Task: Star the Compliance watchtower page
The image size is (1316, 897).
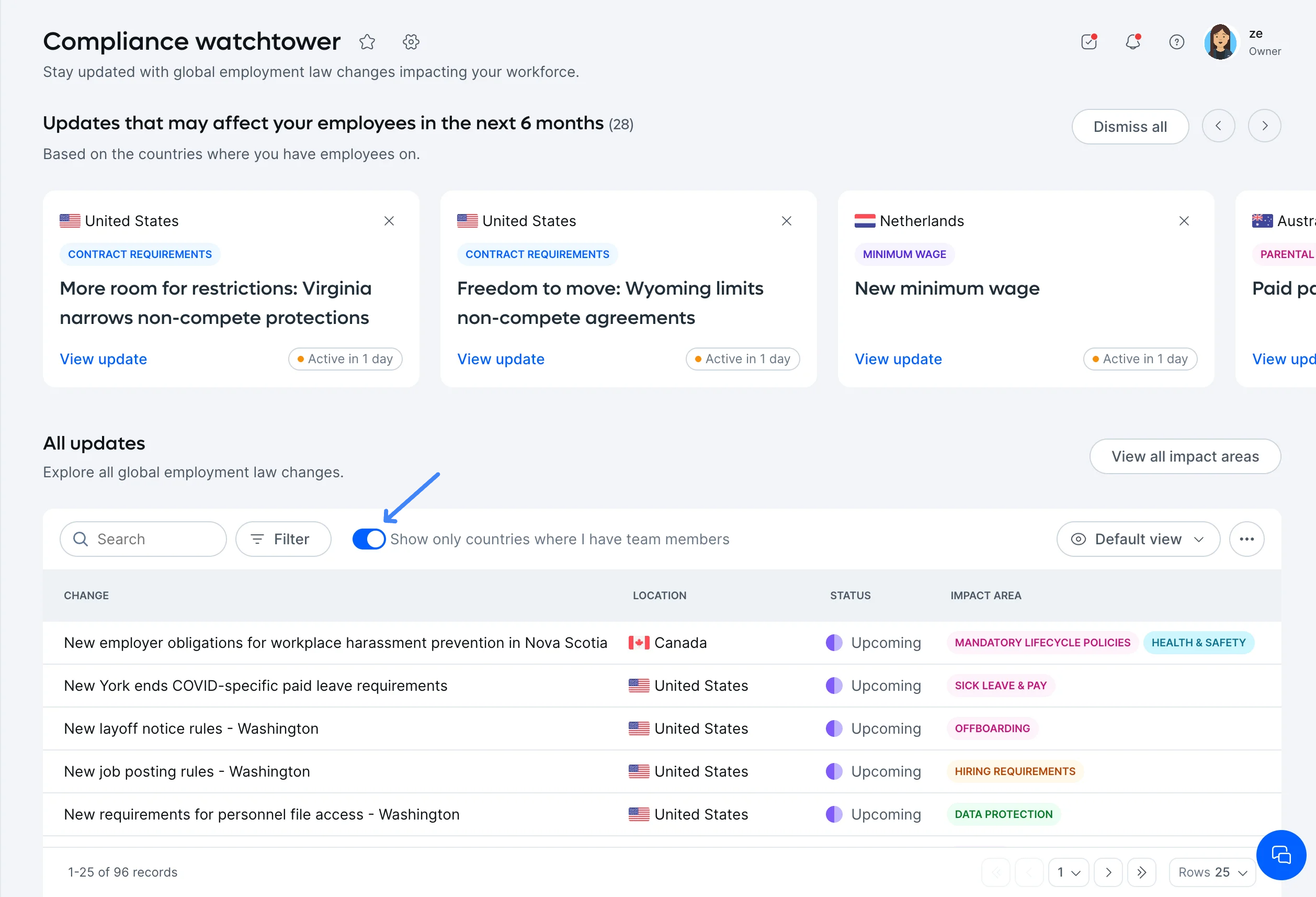Action: pos(367,42)
